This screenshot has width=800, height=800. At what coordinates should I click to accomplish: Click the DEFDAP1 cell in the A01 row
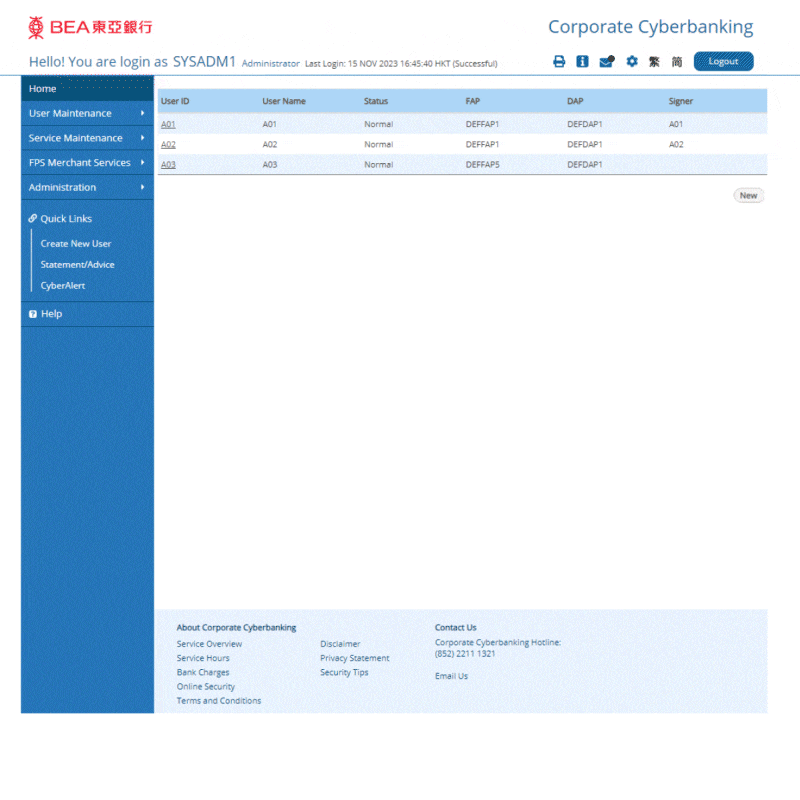[585, 124]
